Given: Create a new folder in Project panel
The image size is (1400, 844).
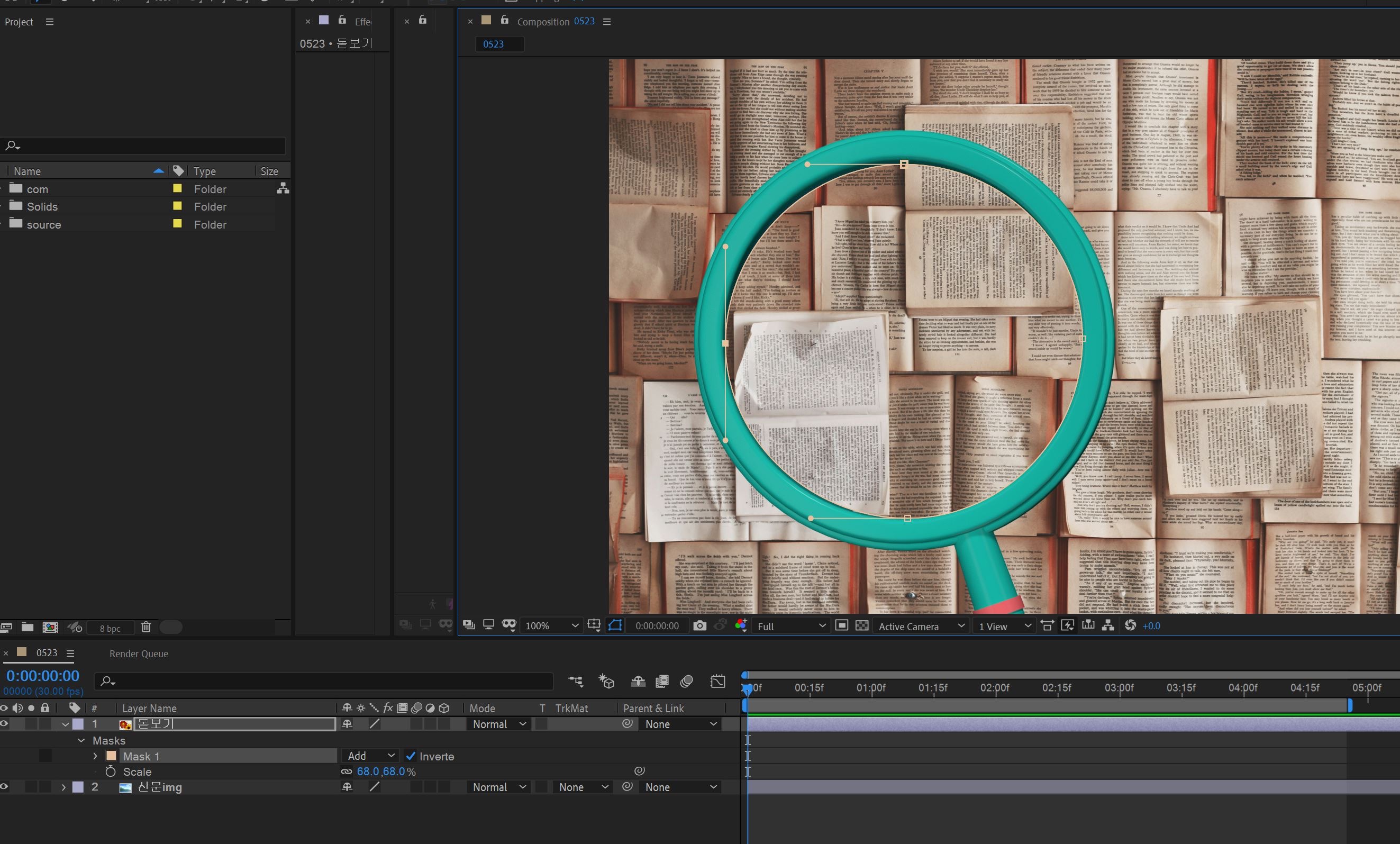Looking at the screenshot, I should coord(28,627).
